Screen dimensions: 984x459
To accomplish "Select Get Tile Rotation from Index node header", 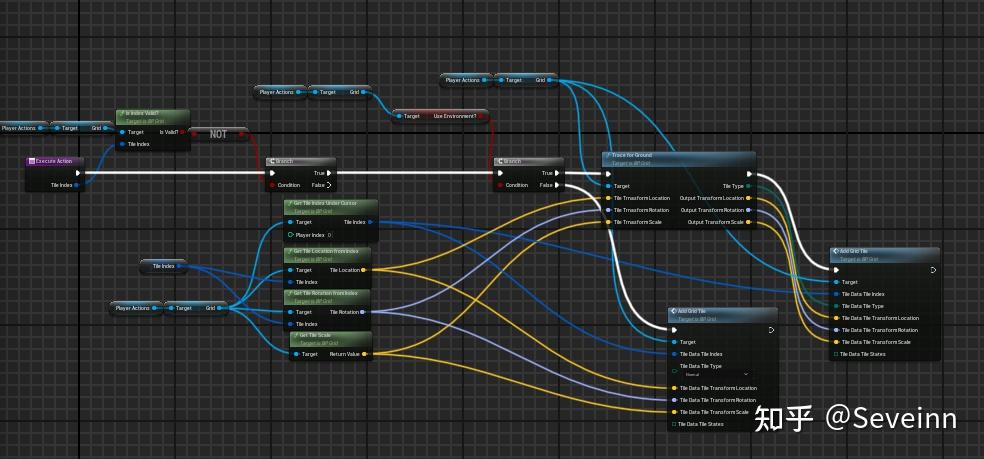I will [328, 295].
